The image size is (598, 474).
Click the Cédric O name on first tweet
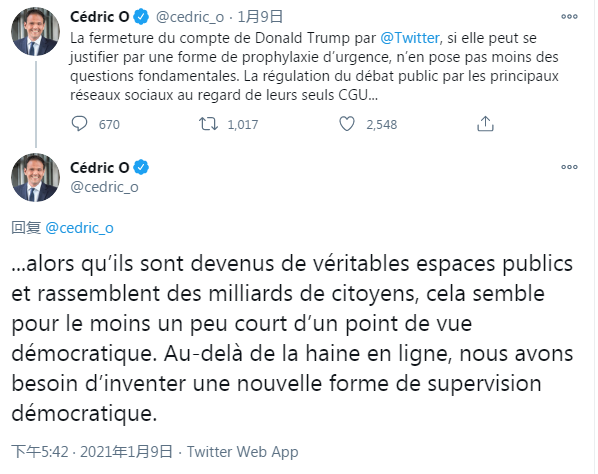pyautogui.click(x=100, y=17)
